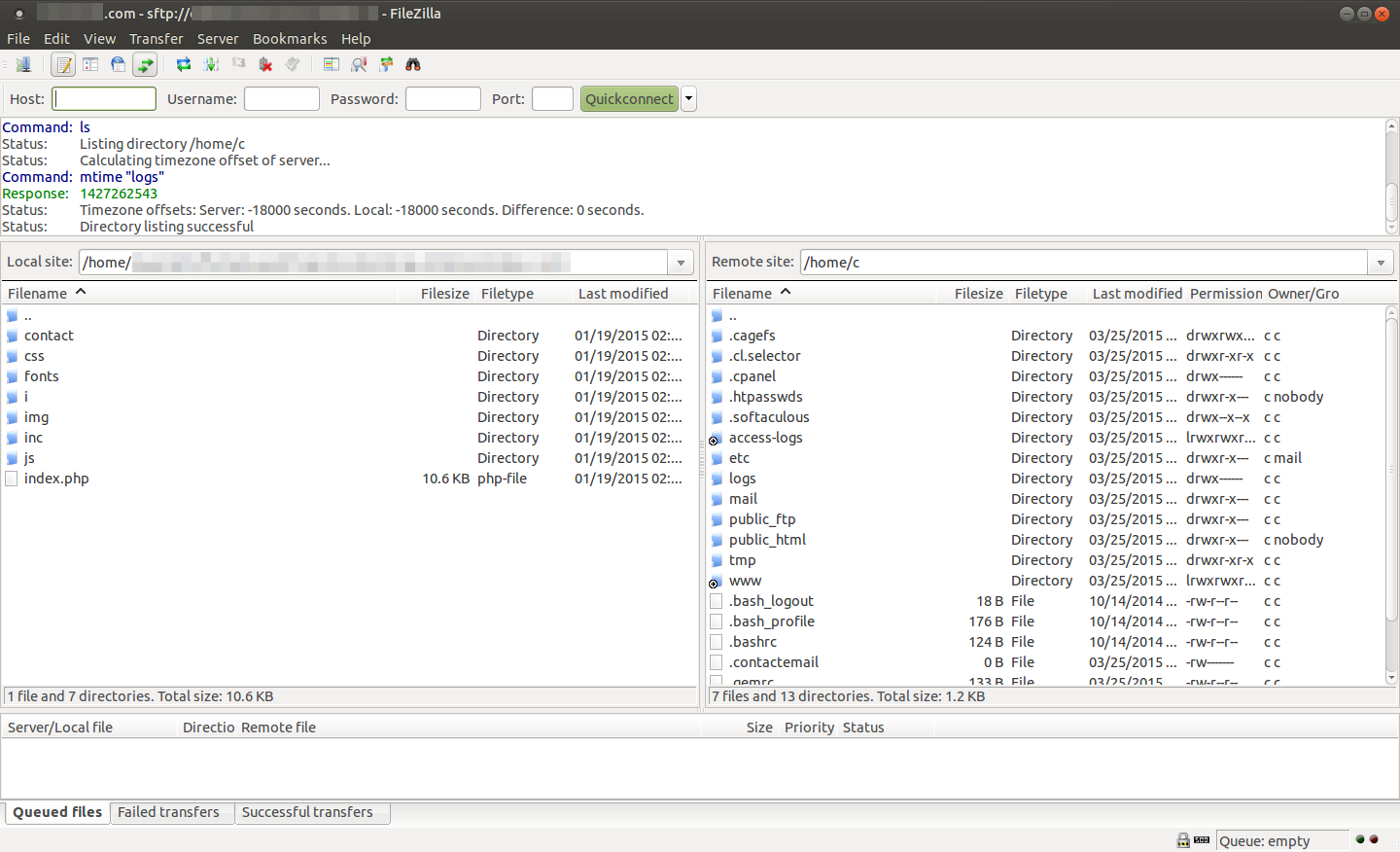Open the Server menu

[x=218, y=39]
